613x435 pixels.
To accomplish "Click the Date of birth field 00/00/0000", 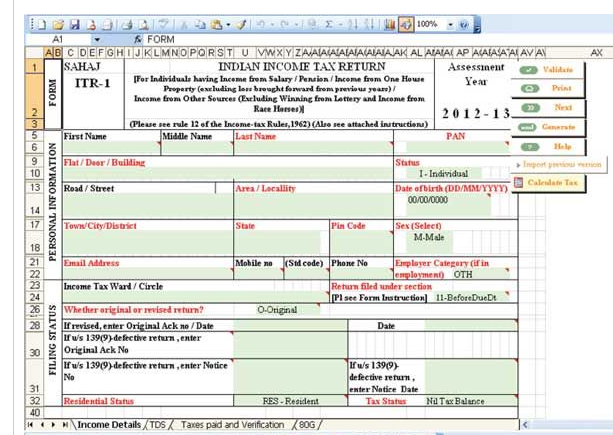I will [448, 205].
